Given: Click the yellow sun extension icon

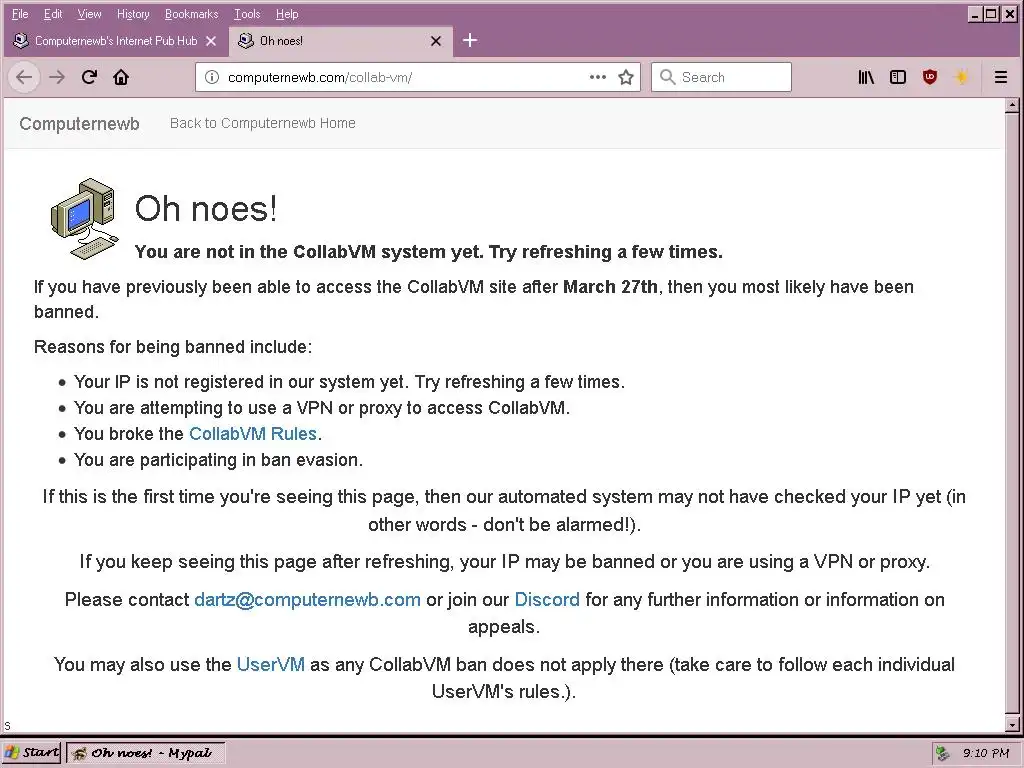Looking at the screenshot, I should (962, 77).
